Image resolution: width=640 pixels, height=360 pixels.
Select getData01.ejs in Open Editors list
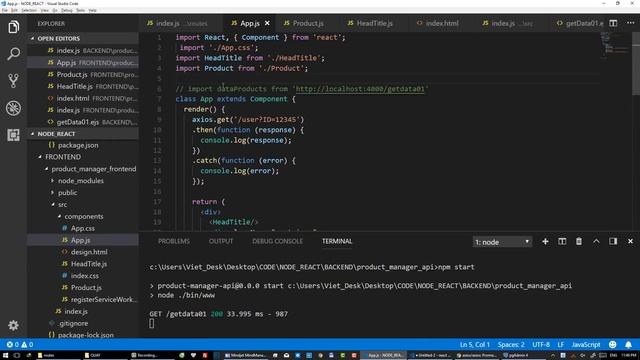point(83,122)
